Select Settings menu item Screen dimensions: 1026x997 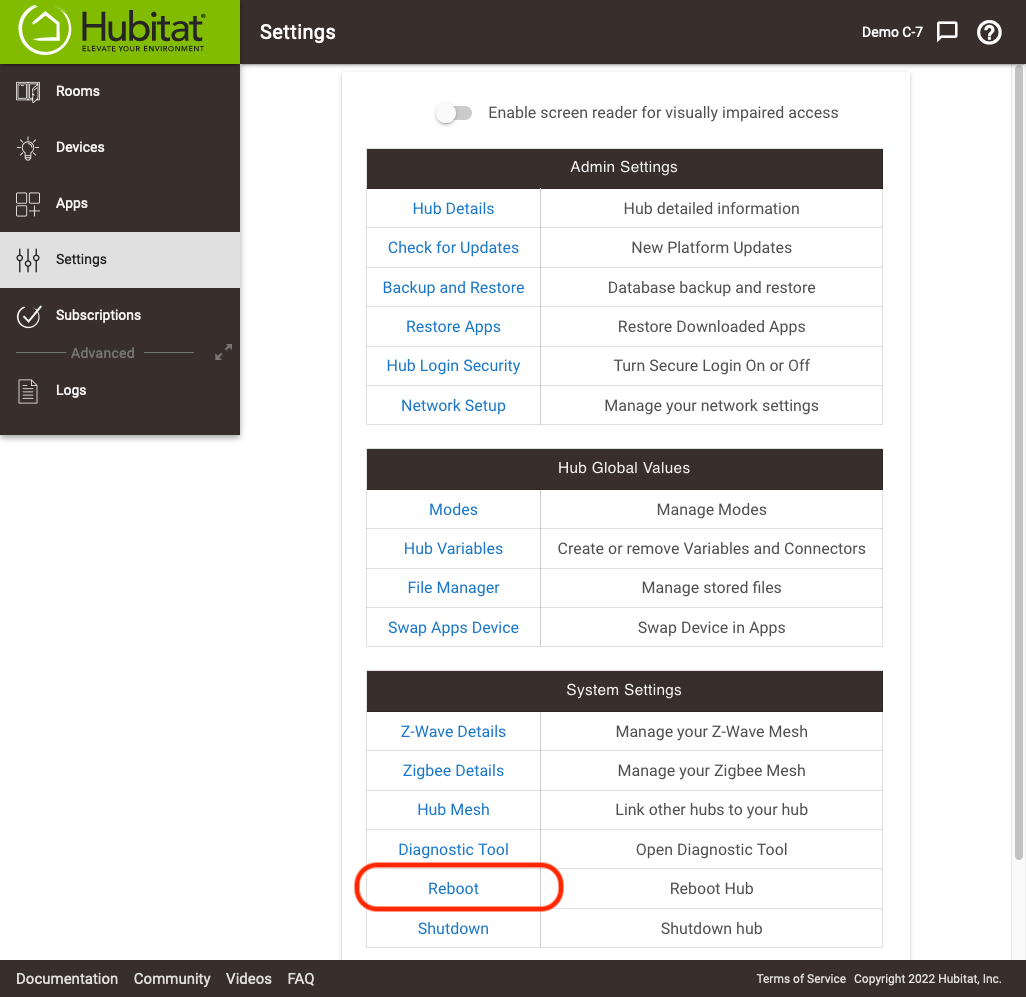120,260
